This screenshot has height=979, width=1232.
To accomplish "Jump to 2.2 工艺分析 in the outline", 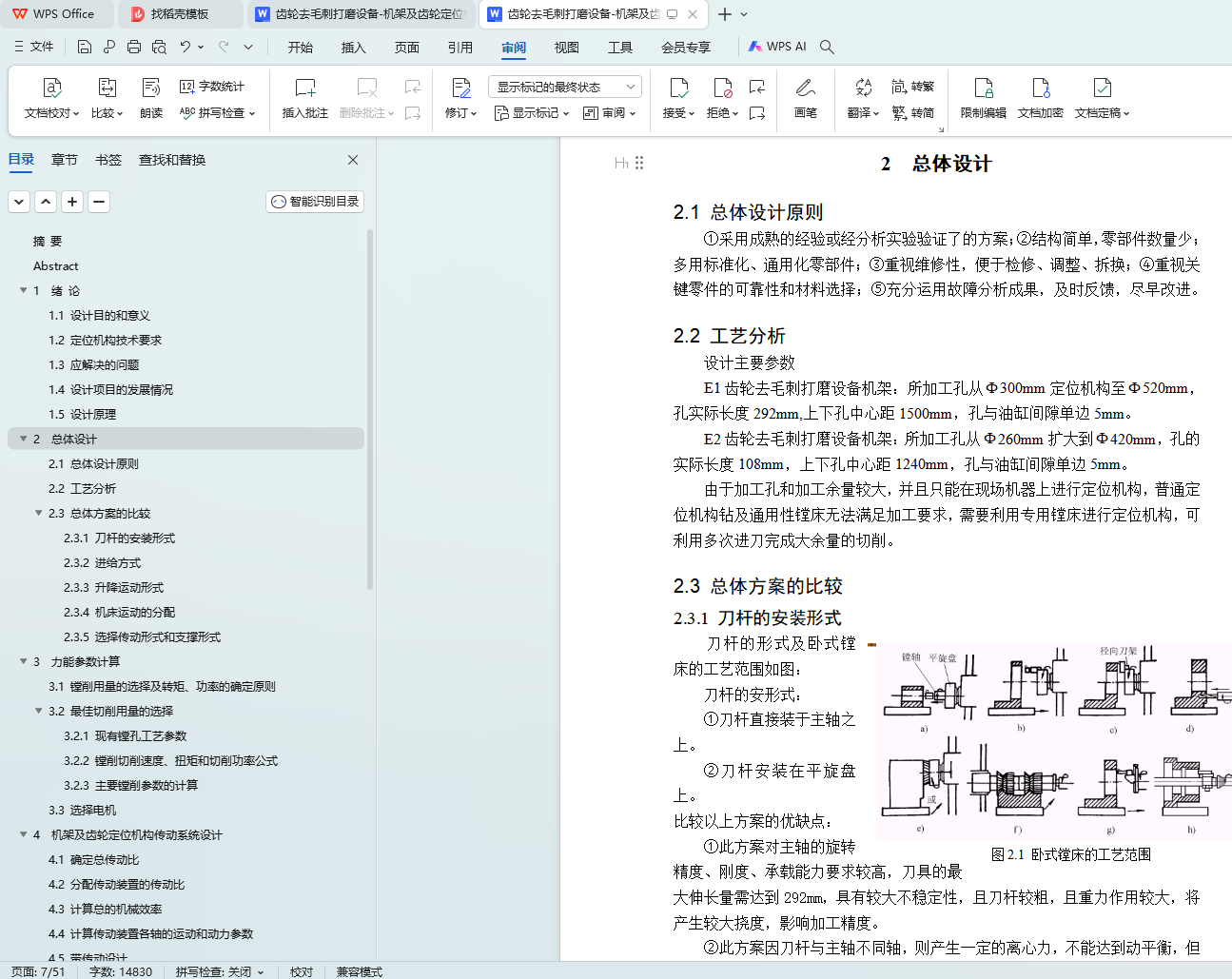I will pyautogui.click(x=83, y=489).
